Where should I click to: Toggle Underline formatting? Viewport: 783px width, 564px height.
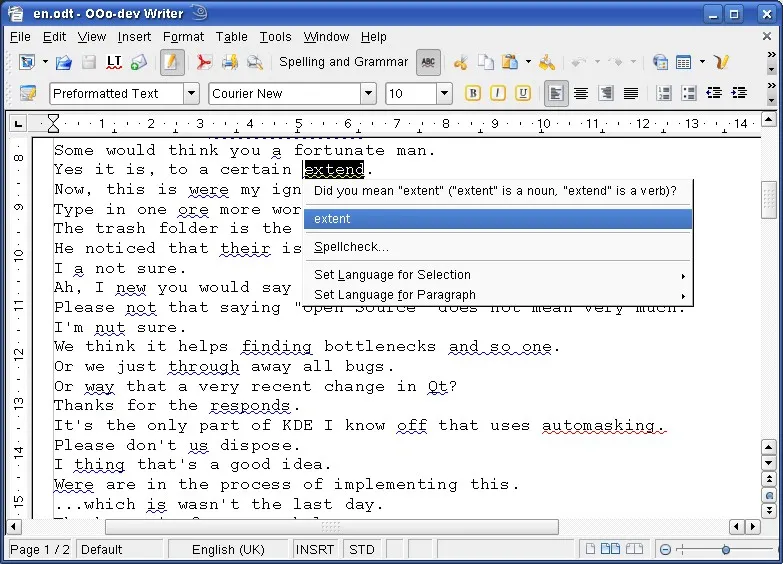tap(523, 93)
